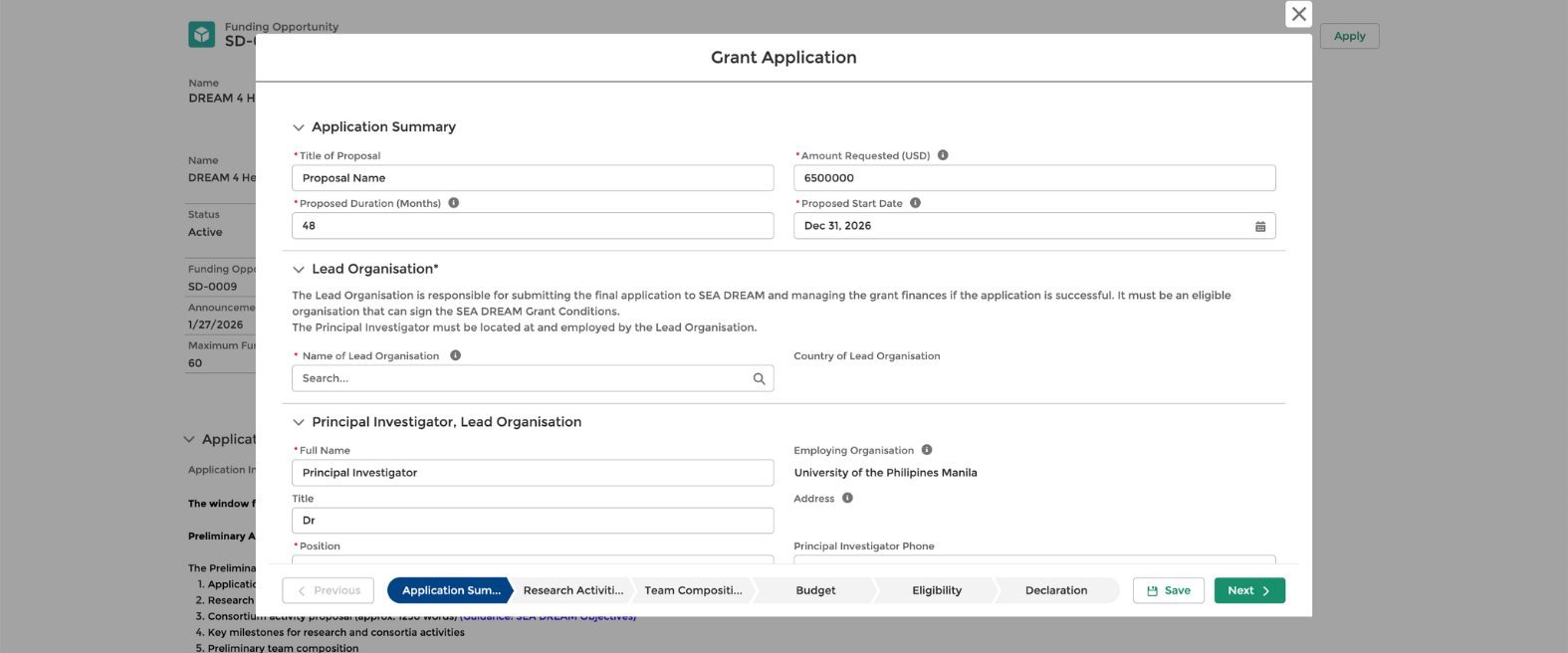Click the 'Grant Application' dialog heading

[x=784, y=58]
